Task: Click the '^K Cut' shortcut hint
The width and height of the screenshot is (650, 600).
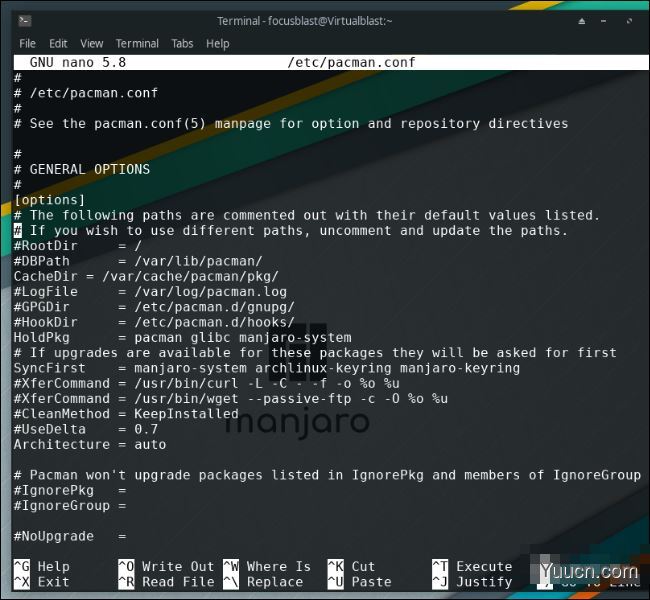Action: 352,567
